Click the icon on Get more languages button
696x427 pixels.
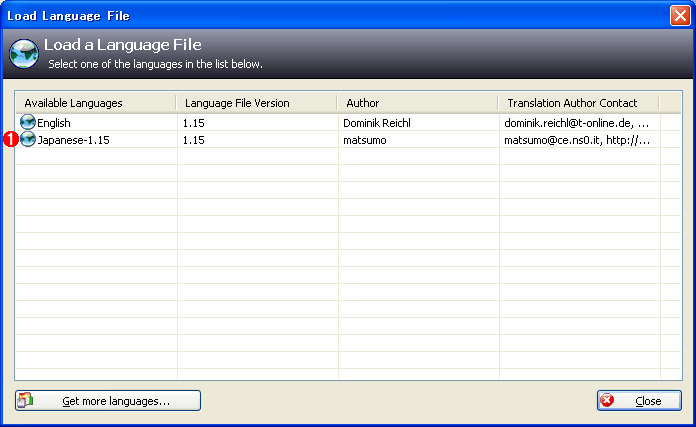25,400
